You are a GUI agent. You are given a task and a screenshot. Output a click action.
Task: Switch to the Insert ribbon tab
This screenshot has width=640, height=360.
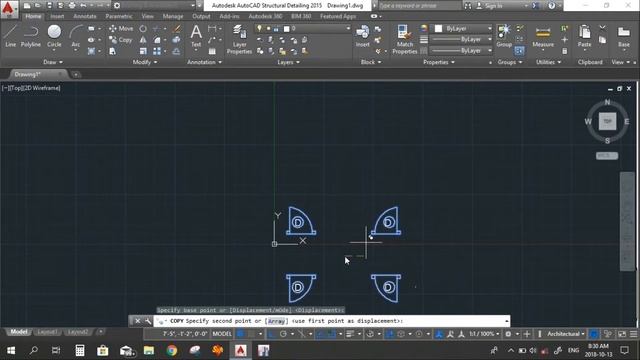coord(57,16)
